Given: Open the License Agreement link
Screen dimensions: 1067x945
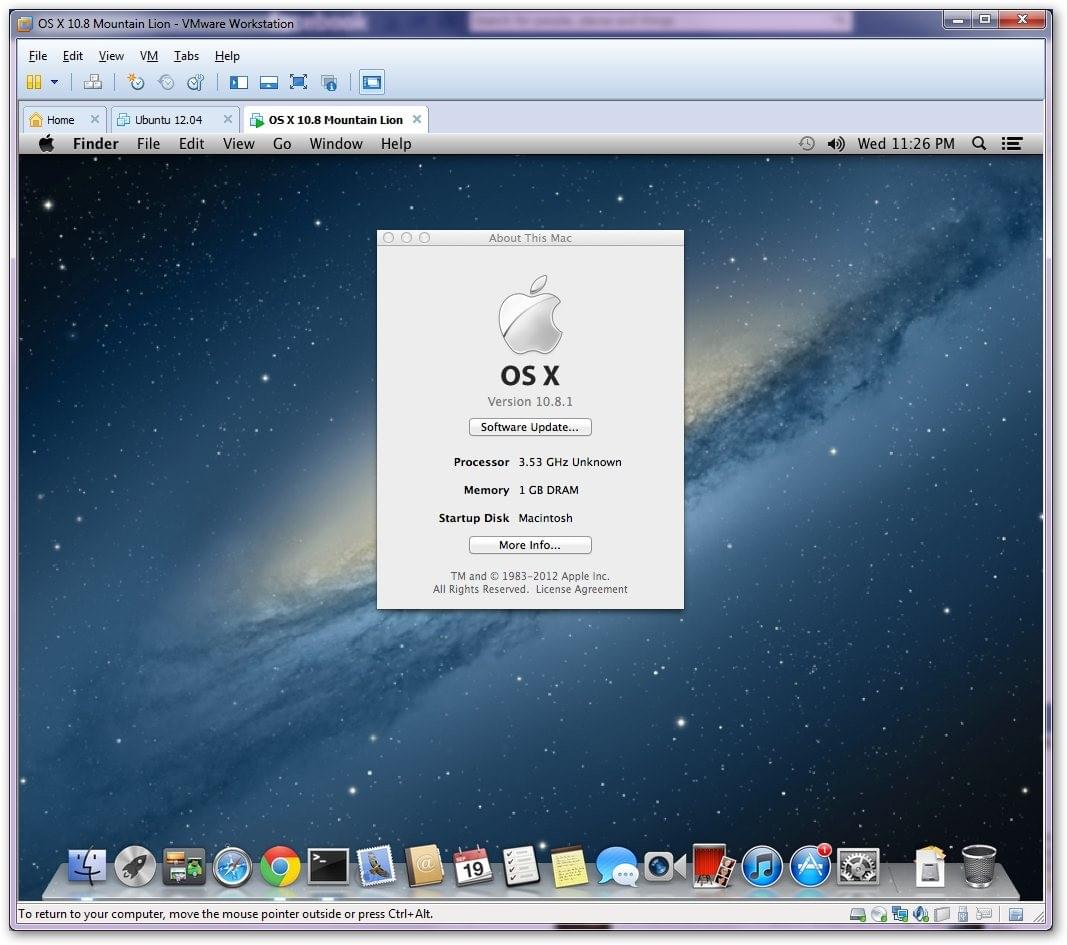Looking at the screenshot, I should [581, 590].
